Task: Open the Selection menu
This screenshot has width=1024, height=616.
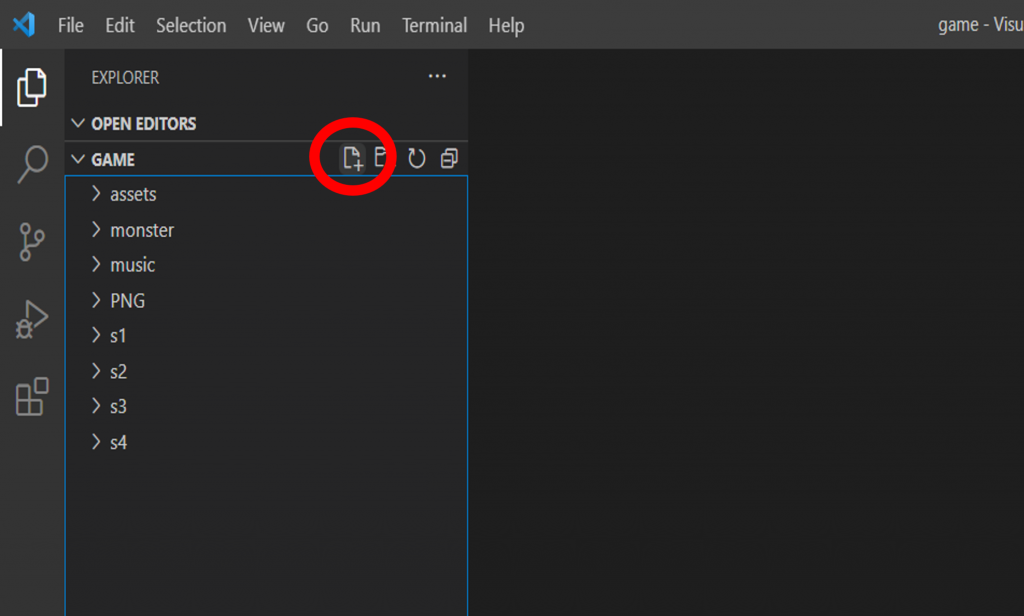Action: click(x=191, y=25)
